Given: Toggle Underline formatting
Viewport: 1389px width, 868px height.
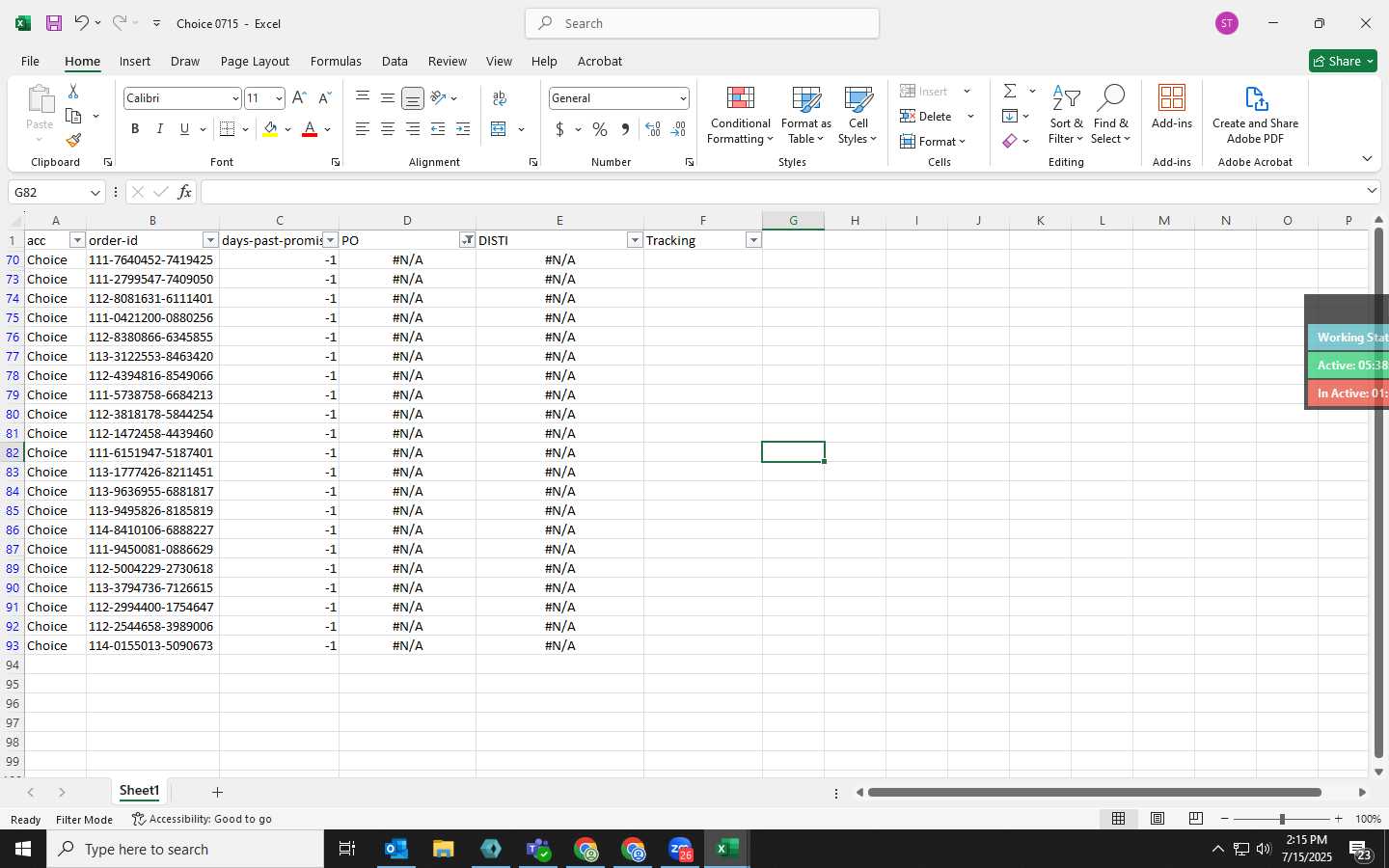Looking at the screenshot, I should pos(184,129).
